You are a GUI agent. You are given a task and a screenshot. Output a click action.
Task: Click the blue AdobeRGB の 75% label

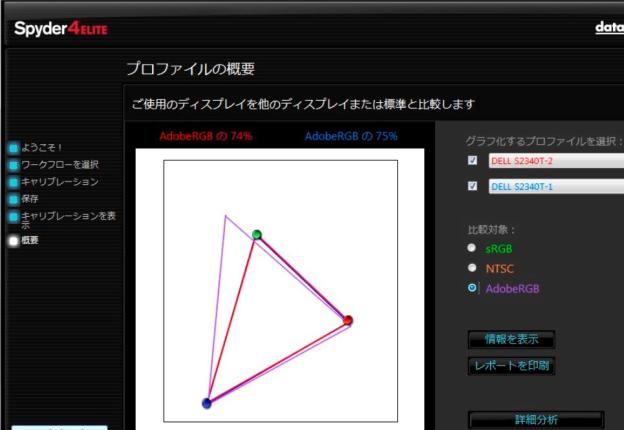351,136
